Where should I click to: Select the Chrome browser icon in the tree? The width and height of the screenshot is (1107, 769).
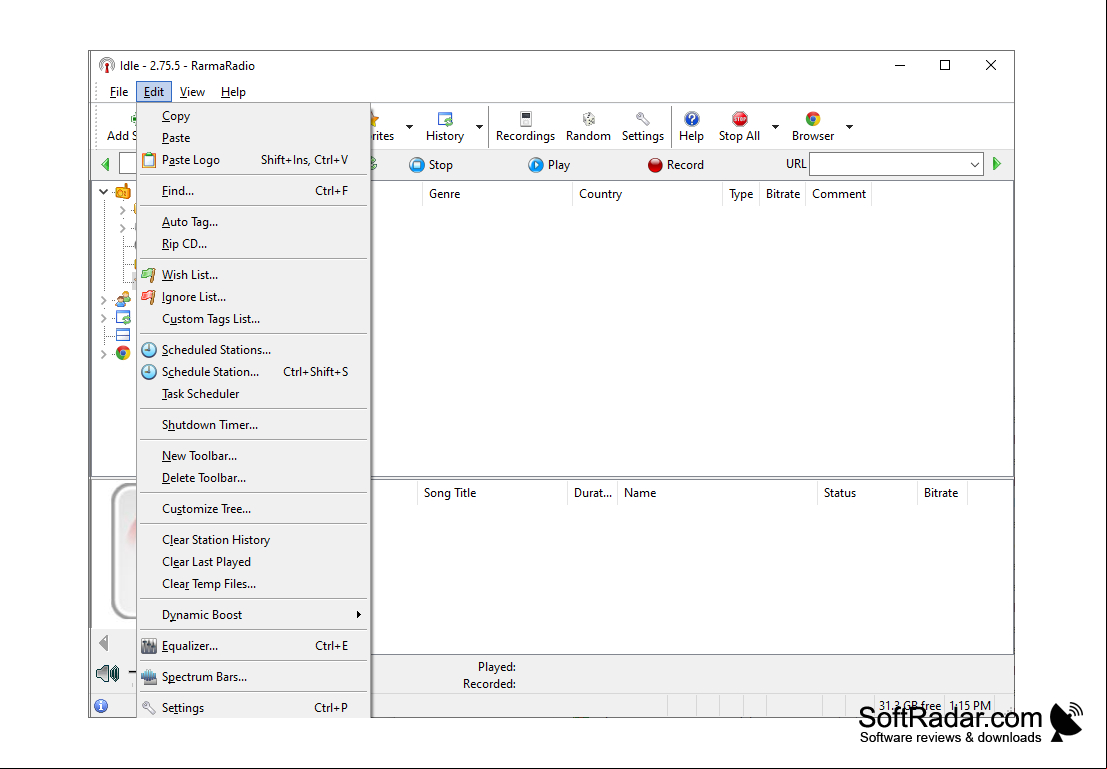pyautogui.click(x=123, y=353)
